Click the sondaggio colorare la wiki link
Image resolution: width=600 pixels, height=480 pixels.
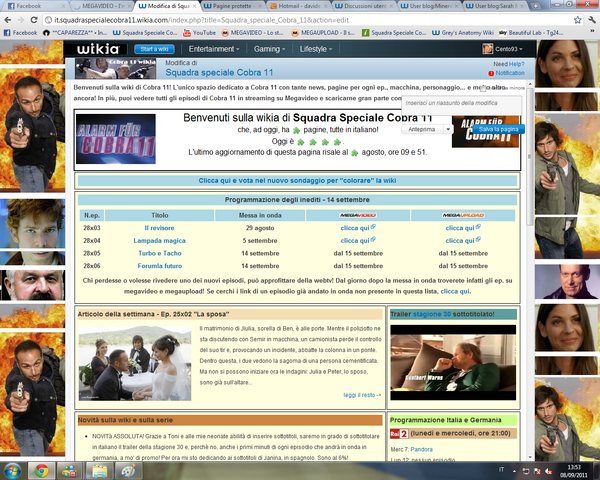(297, 181)
